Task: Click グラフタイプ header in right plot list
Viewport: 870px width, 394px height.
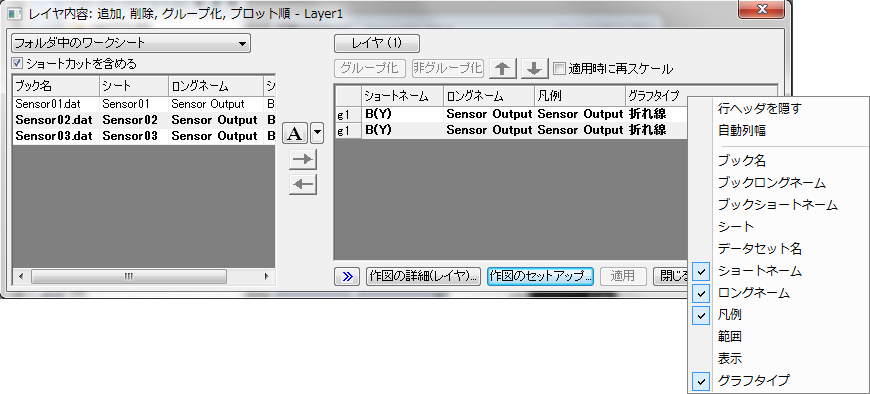Action: click(656, 96)
